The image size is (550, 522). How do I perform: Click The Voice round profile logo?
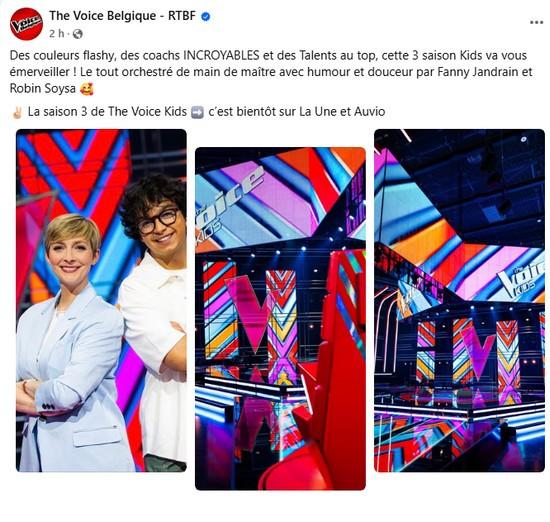pos(26,24)
